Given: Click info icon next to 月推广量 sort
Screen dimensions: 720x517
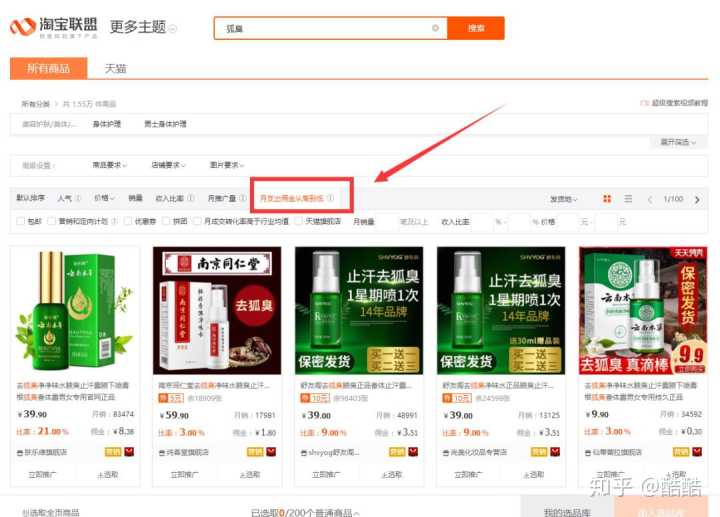Looking at the screenshot, I should tap(243, 198).
